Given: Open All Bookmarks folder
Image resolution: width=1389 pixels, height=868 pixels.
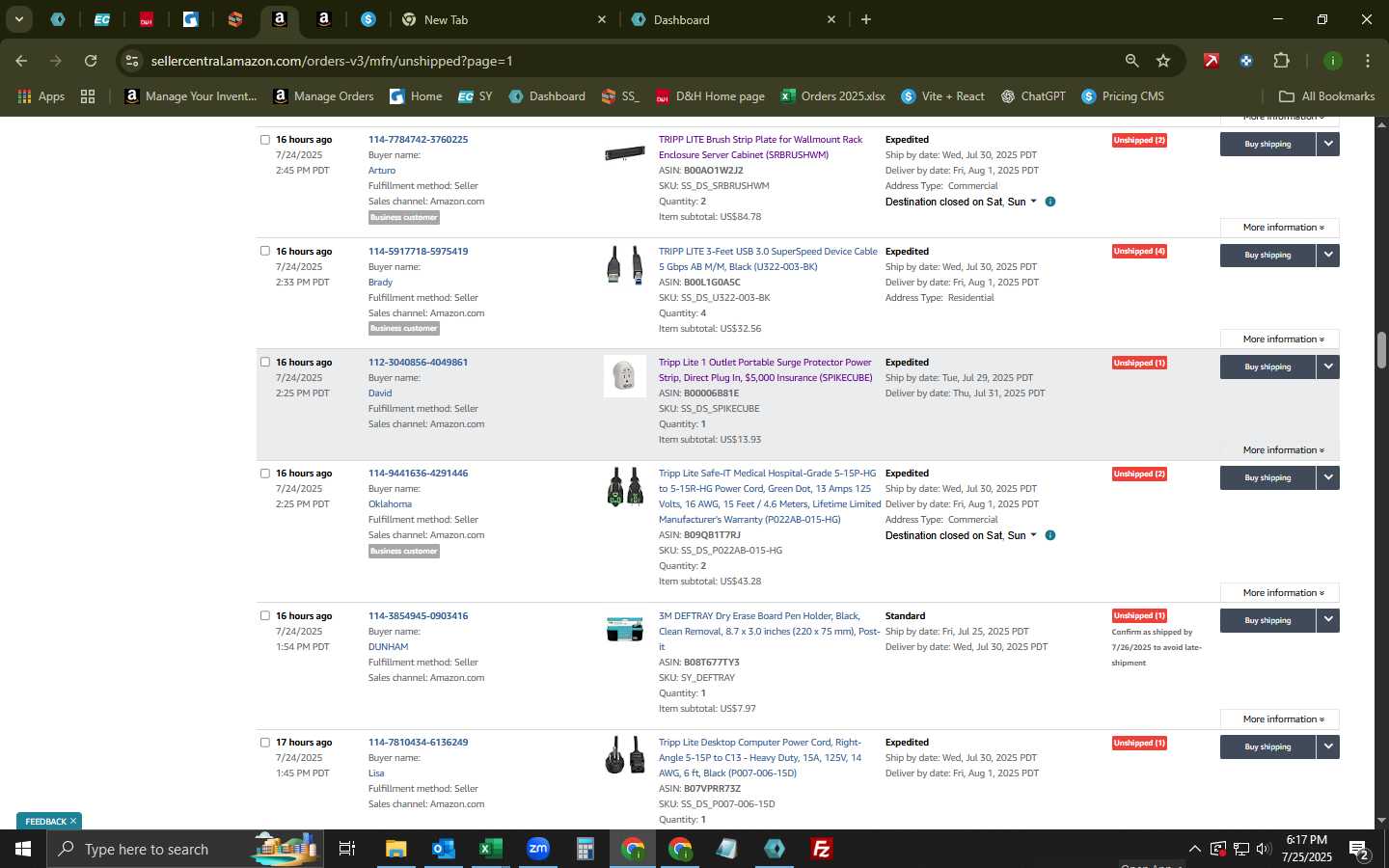Looking at the screenshot, I should tap(1326, 96).
